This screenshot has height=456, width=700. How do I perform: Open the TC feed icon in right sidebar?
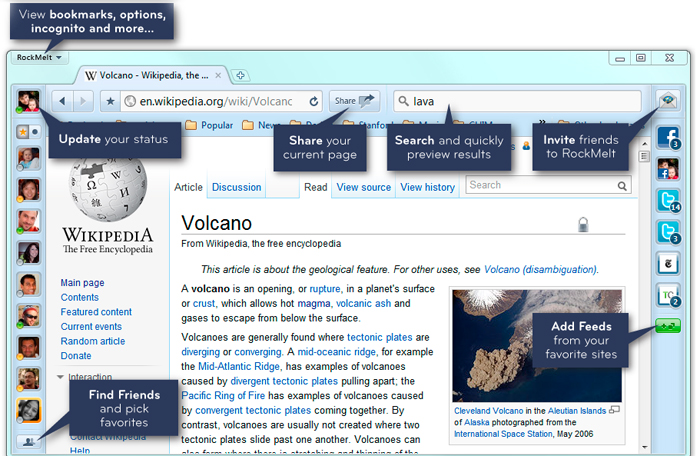[667, 295]
